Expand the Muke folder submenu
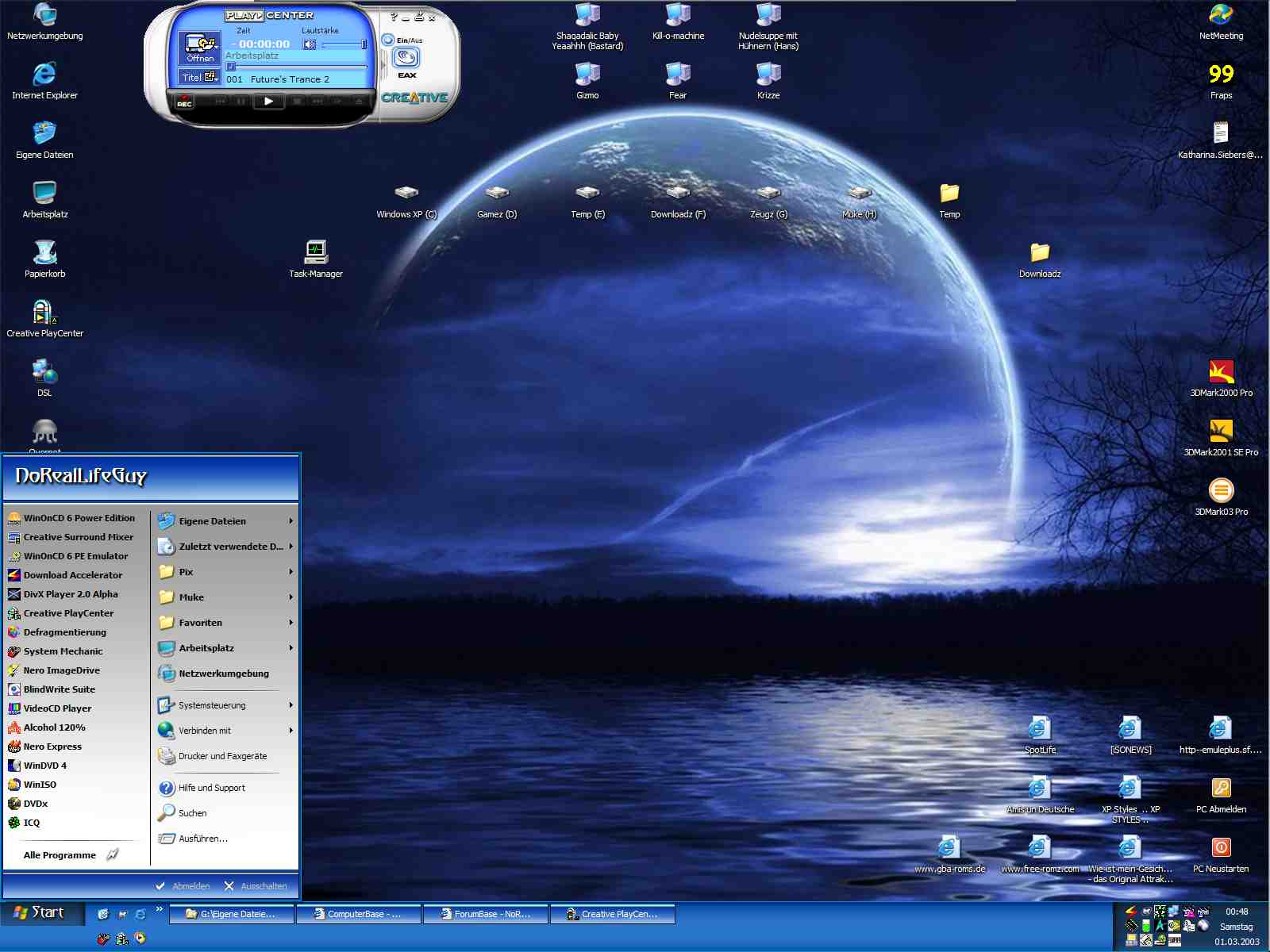The image size is (1270, 952). [x=225, y=597]
